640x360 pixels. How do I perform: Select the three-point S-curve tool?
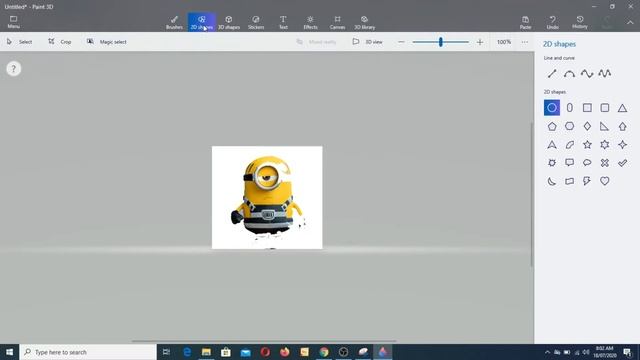click(x=587, y=73)
